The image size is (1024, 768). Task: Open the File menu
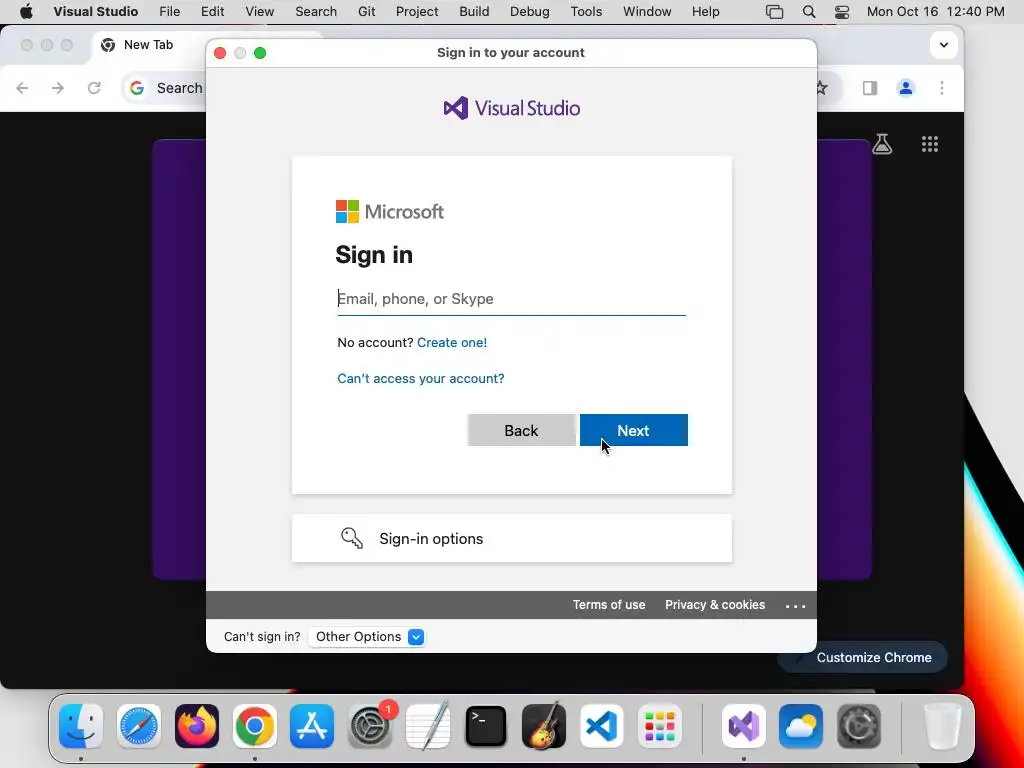click(x=169, y=12)
